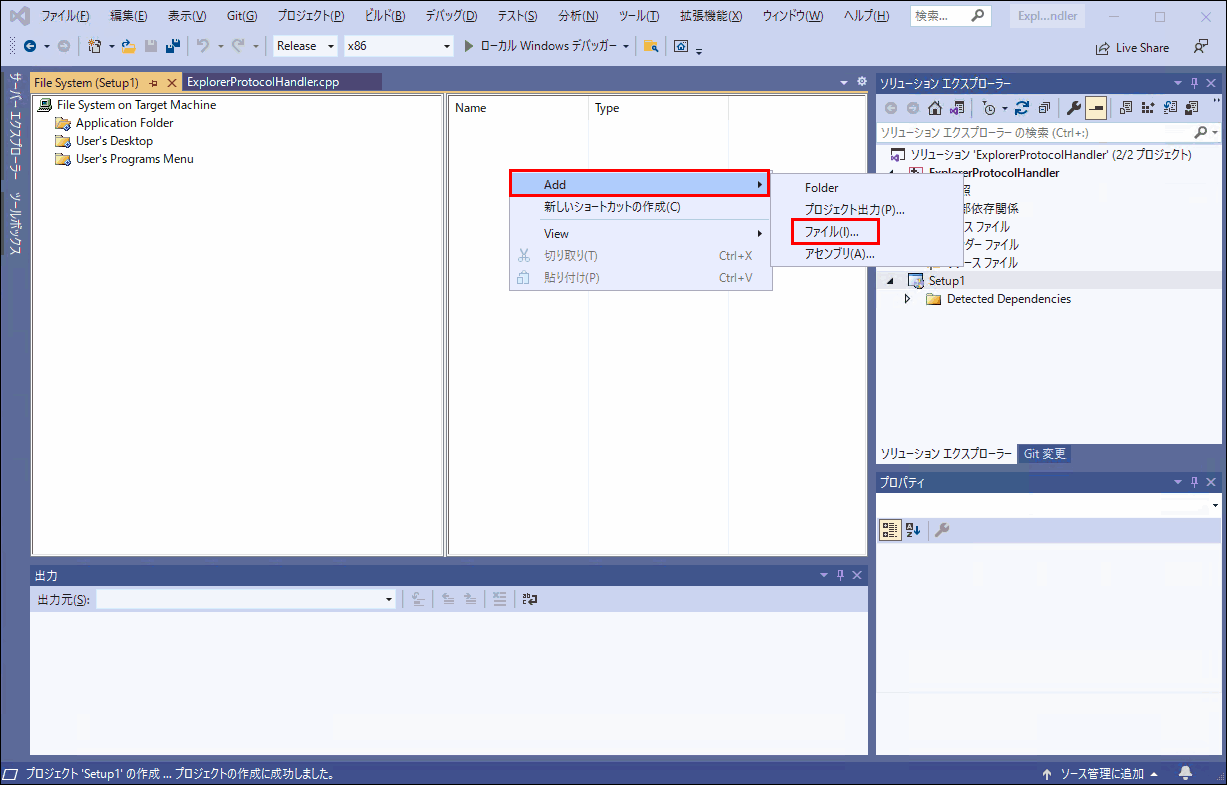
Task: Open the View submenu in context menu
Action: tap(639, 234)
